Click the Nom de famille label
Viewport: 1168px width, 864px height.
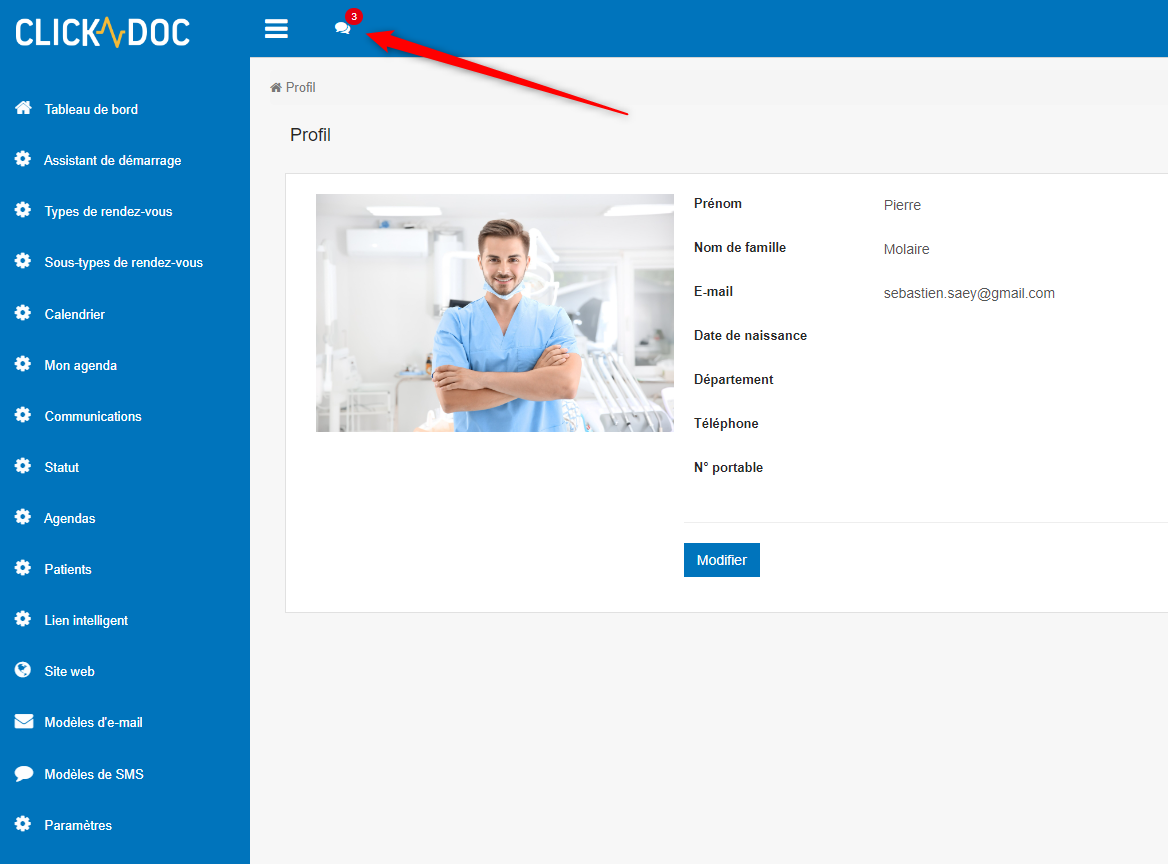(x=740, y=247)
